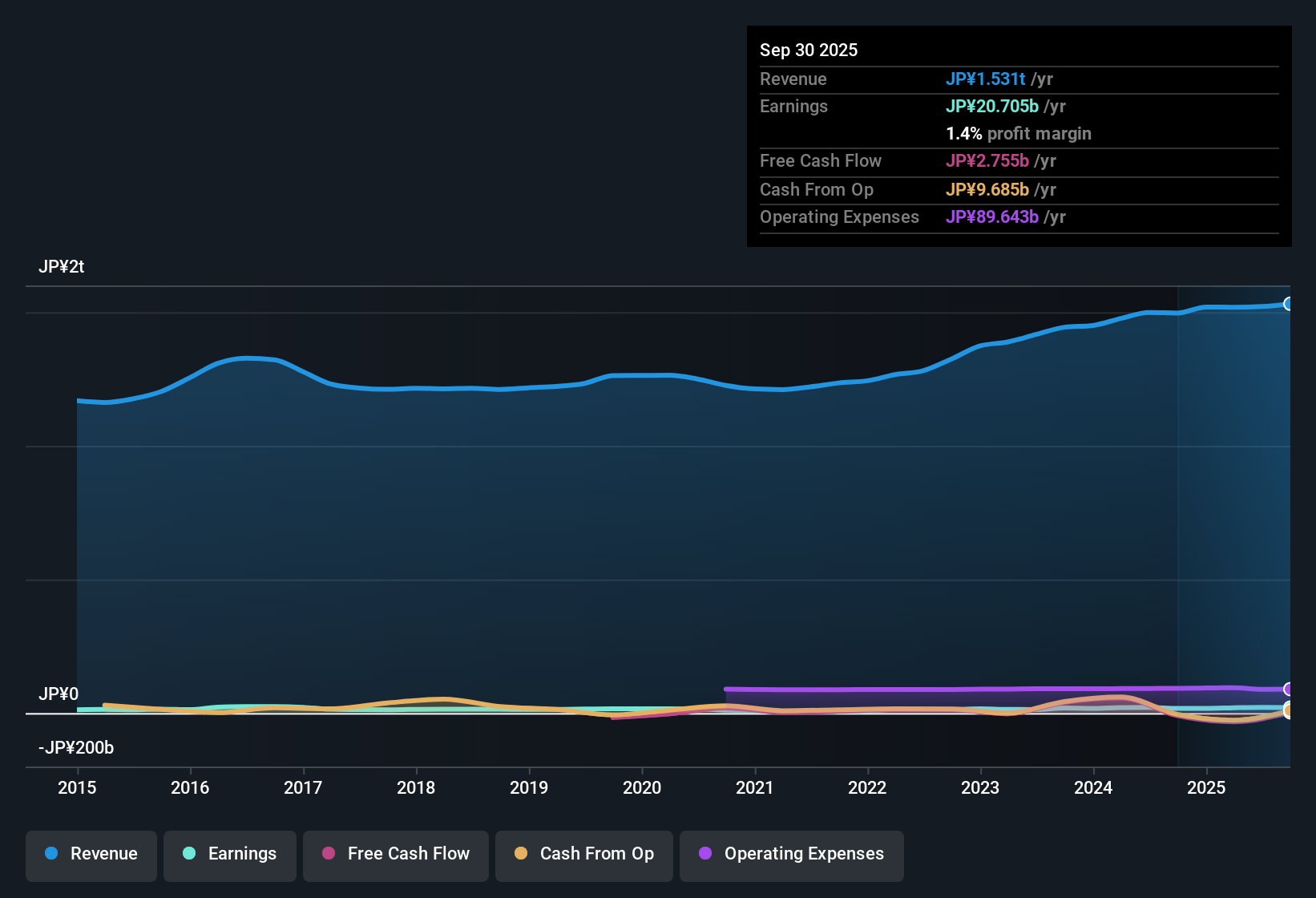Image resolution: width=1316 pixels, height=898 pixels.
Task: Toggle the Free Cash Flow series visibility
Action: [x=395, y=854]
